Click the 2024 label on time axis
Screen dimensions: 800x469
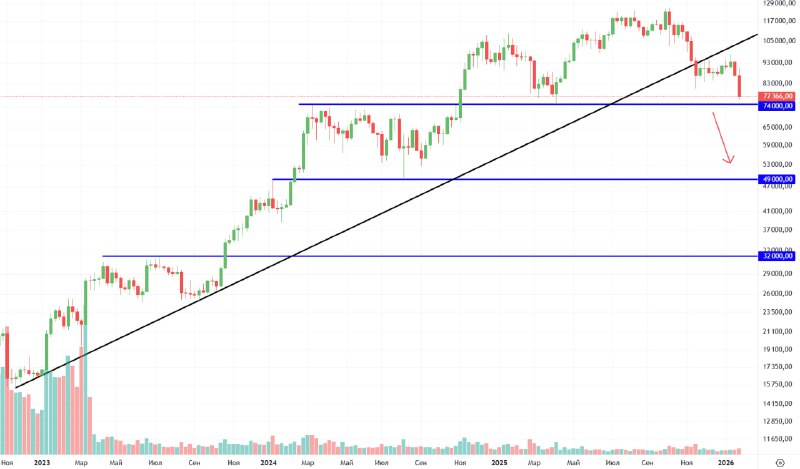click(268, 463)
